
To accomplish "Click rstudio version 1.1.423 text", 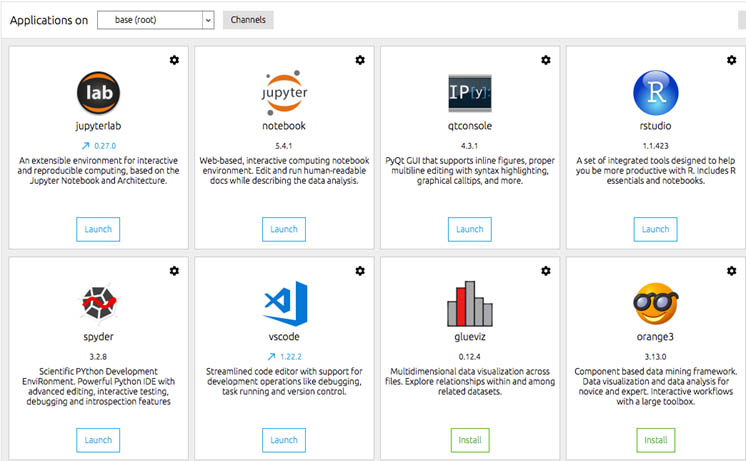I will click(x=656, y=146).
